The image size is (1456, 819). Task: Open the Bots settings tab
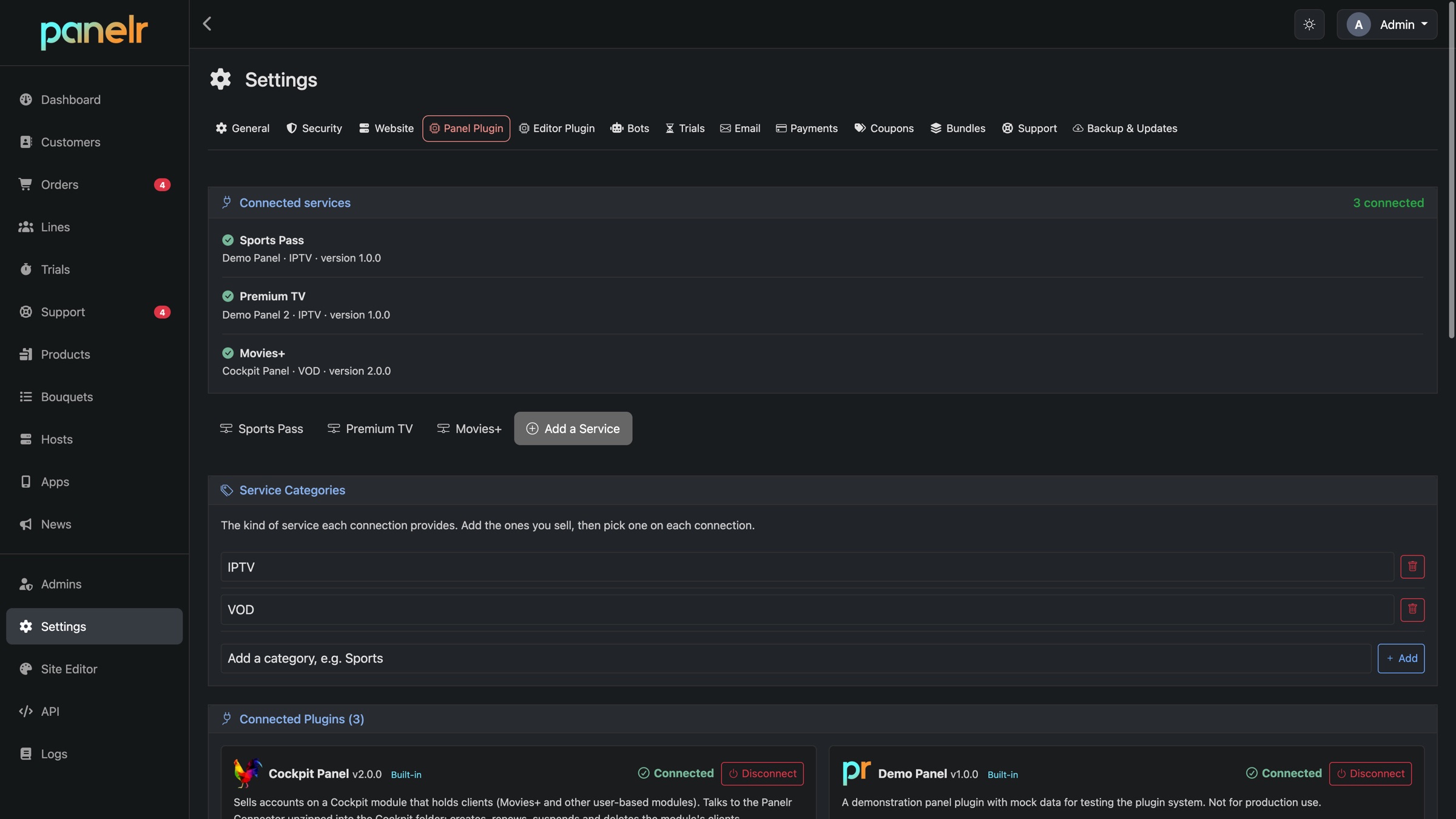tap(630, 129)
